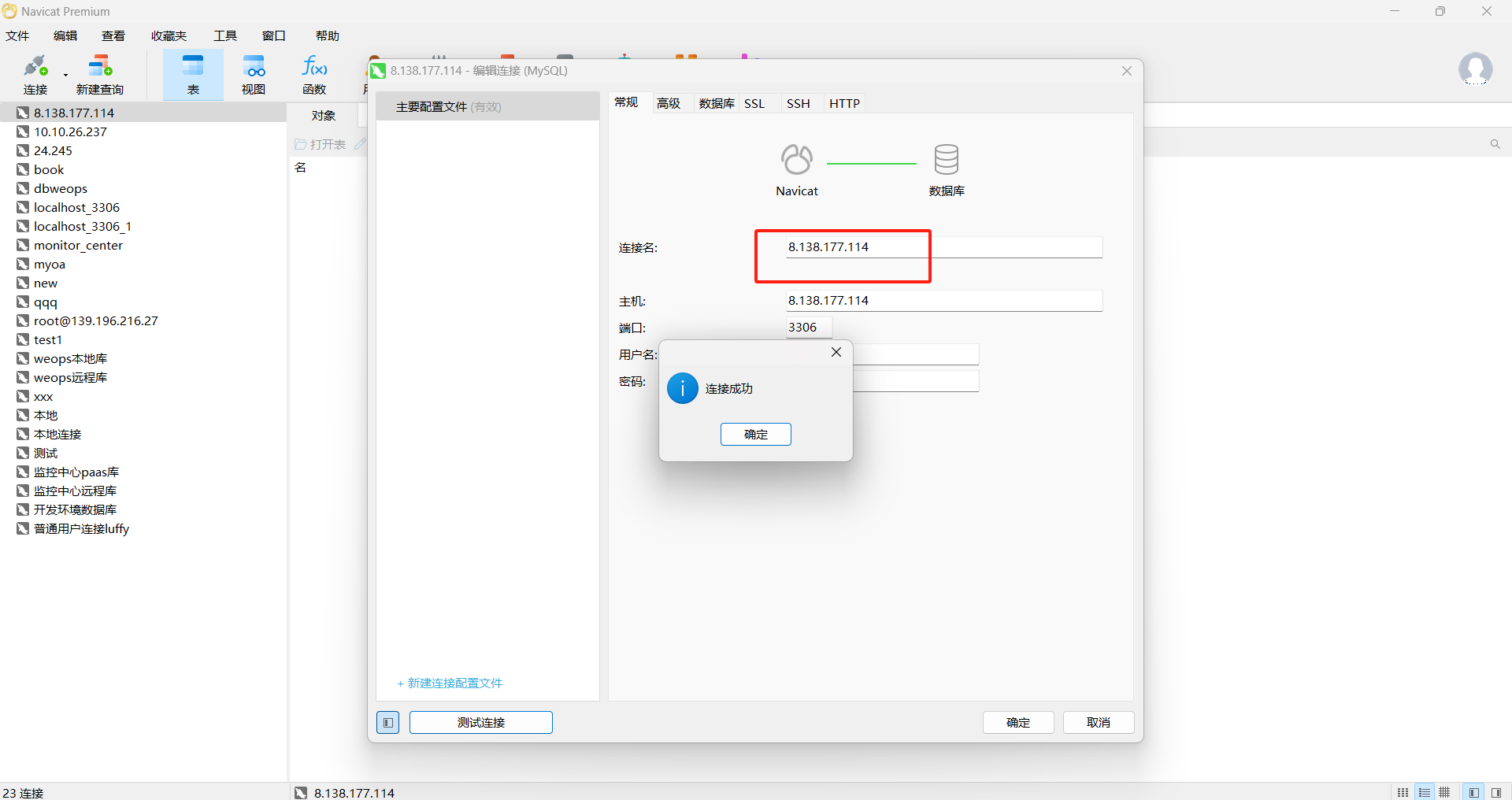1512x800 pixels.
Task: Click the blue info icon in the message box
Action: pos(682,388)
